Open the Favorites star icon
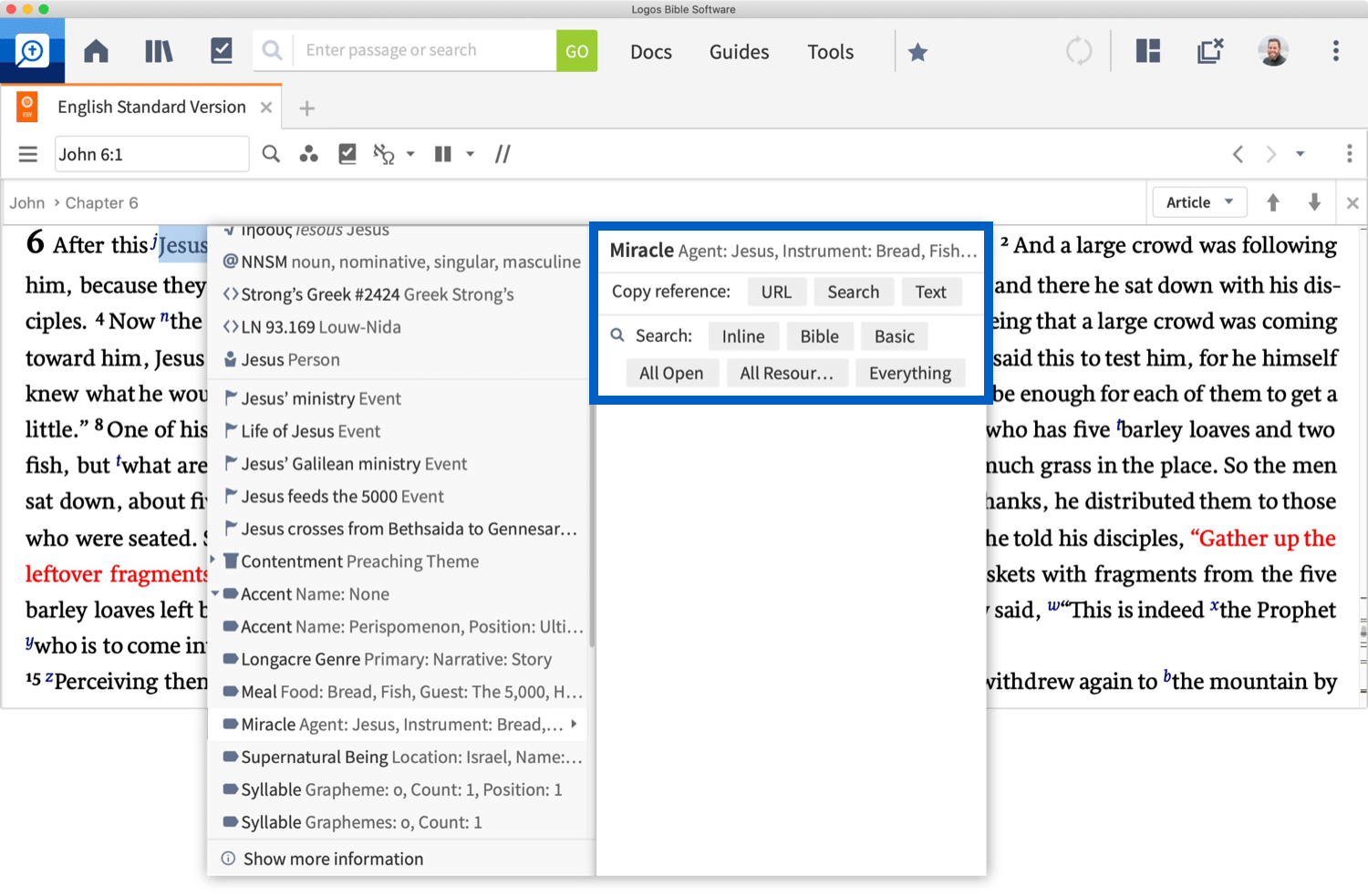 tap(918, 52)
